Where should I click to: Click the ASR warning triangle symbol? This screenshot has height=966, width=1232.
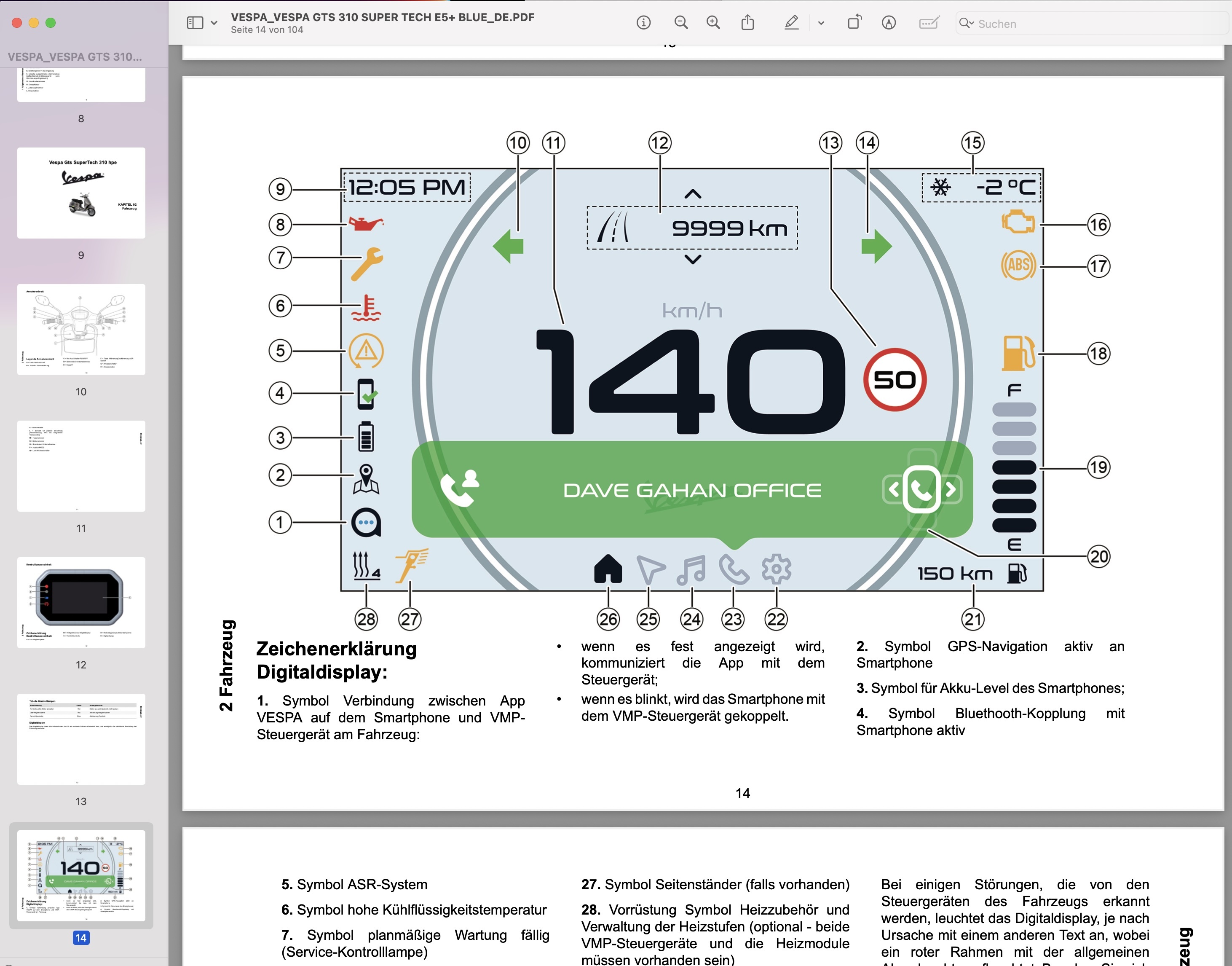pyautogui.click(x=366, y=351)
